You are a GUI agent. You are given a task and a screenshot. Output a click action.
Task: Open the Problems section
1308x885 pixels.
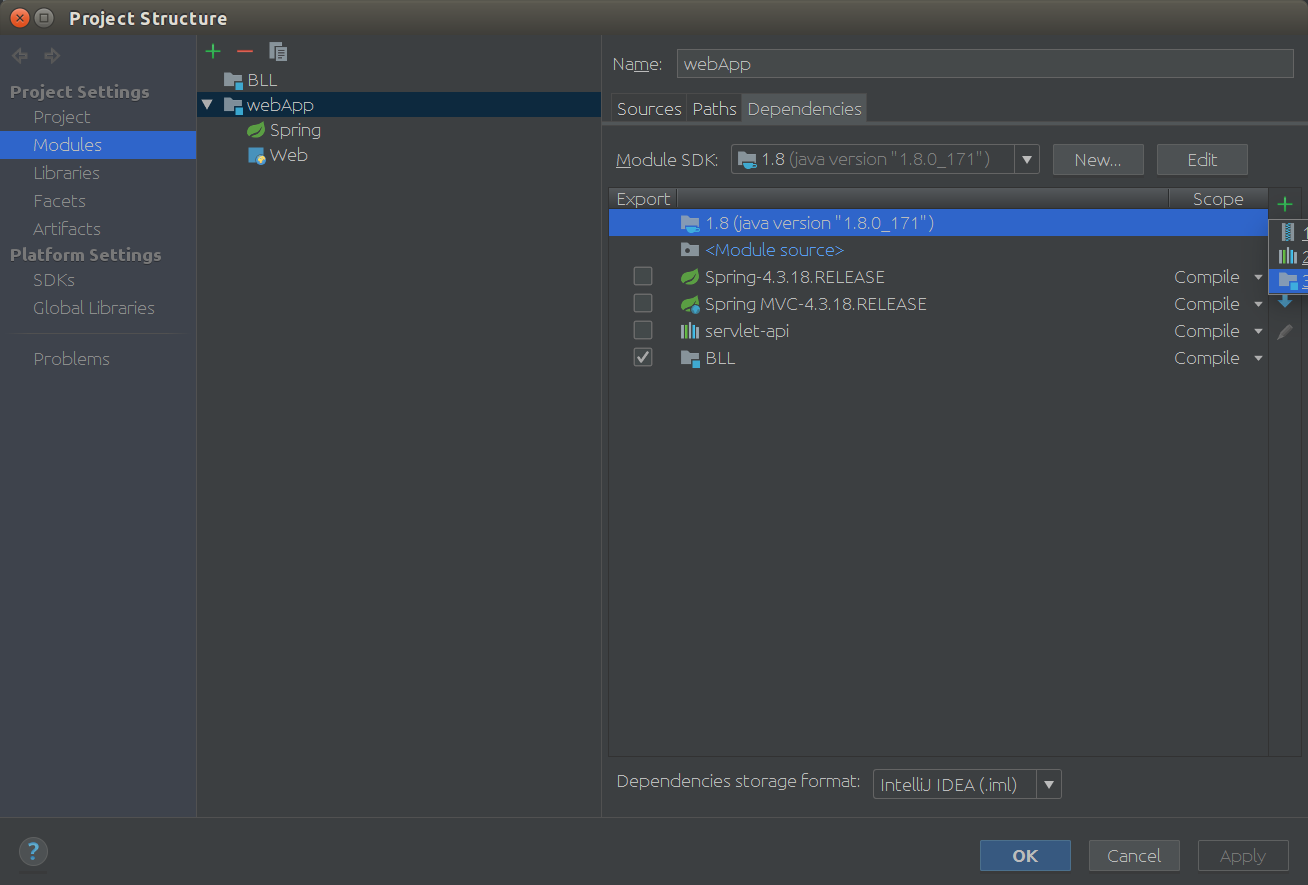pyautogui.click(x=71, y=359)
